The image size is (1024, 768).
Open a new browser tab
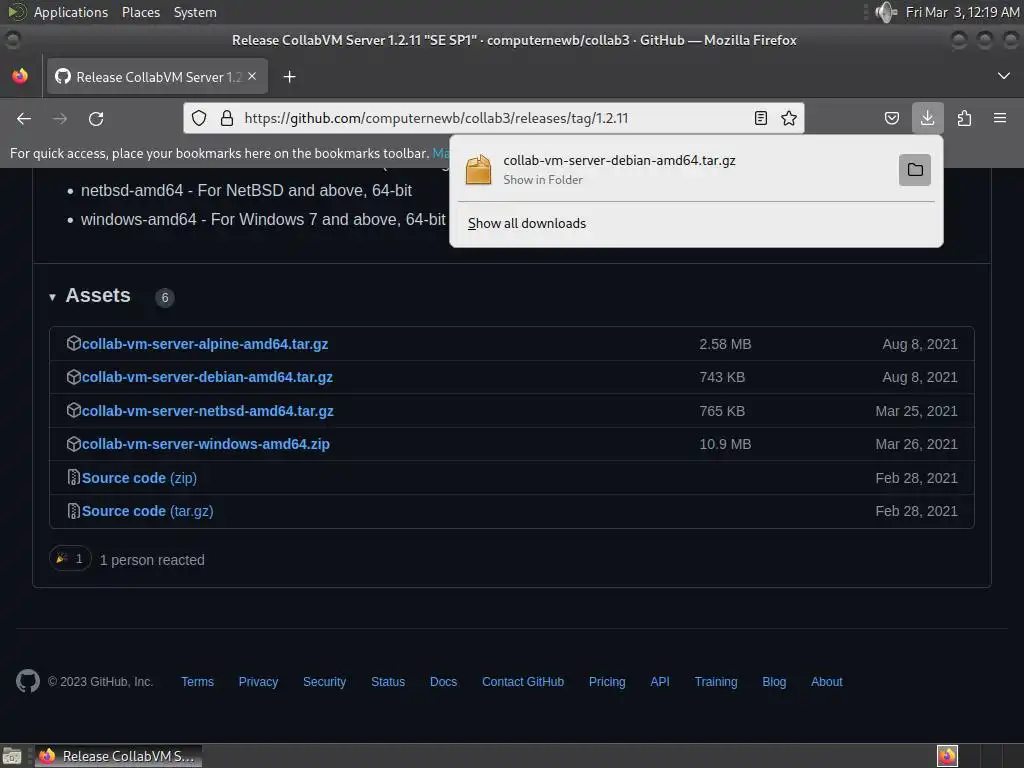tap(289, 77)
